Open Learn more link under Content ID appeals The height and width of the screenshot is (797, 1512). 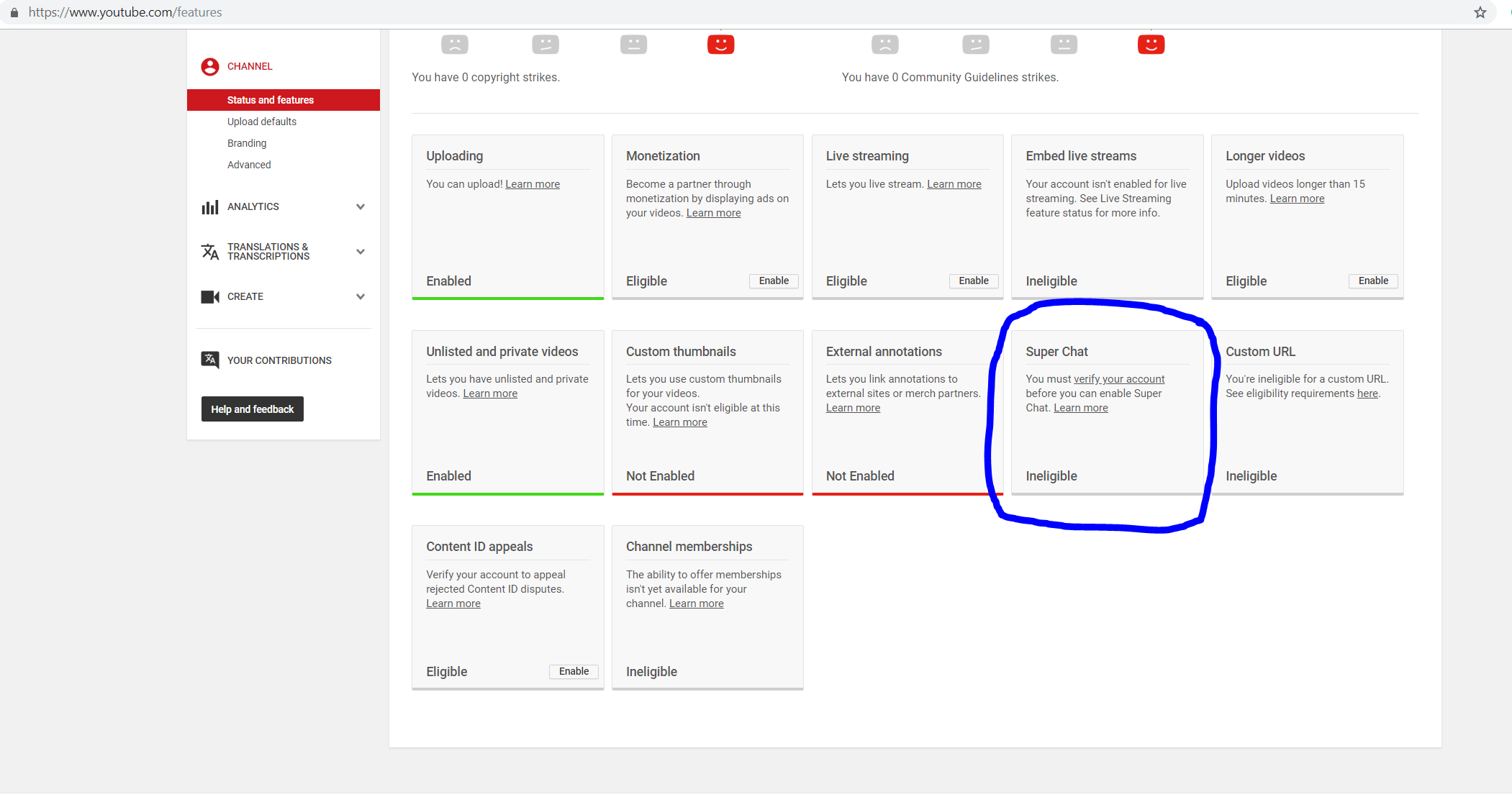(x=453, y=604)
